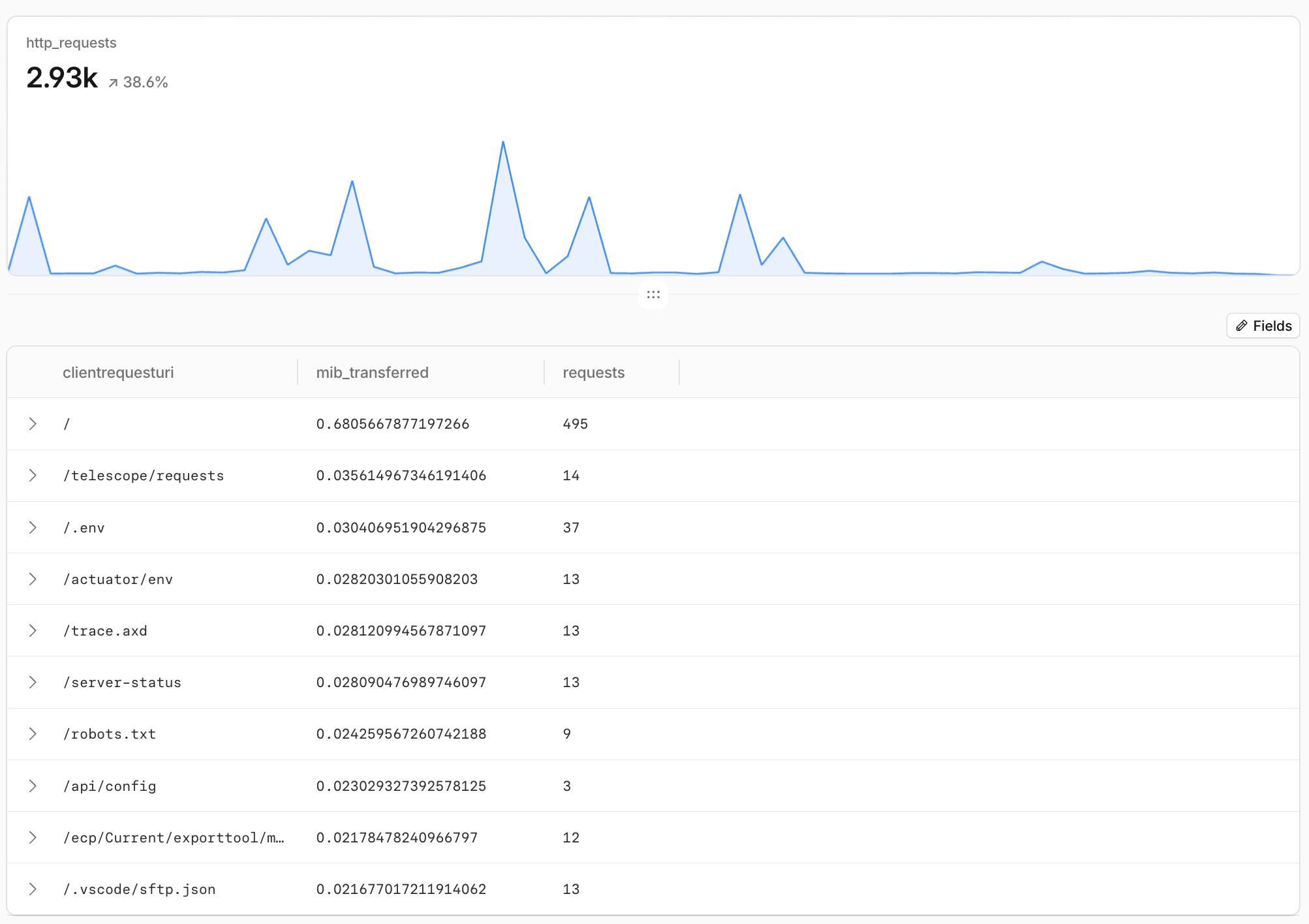
Task: Sort by mib_transferred column header
Action: pos(372,373)
